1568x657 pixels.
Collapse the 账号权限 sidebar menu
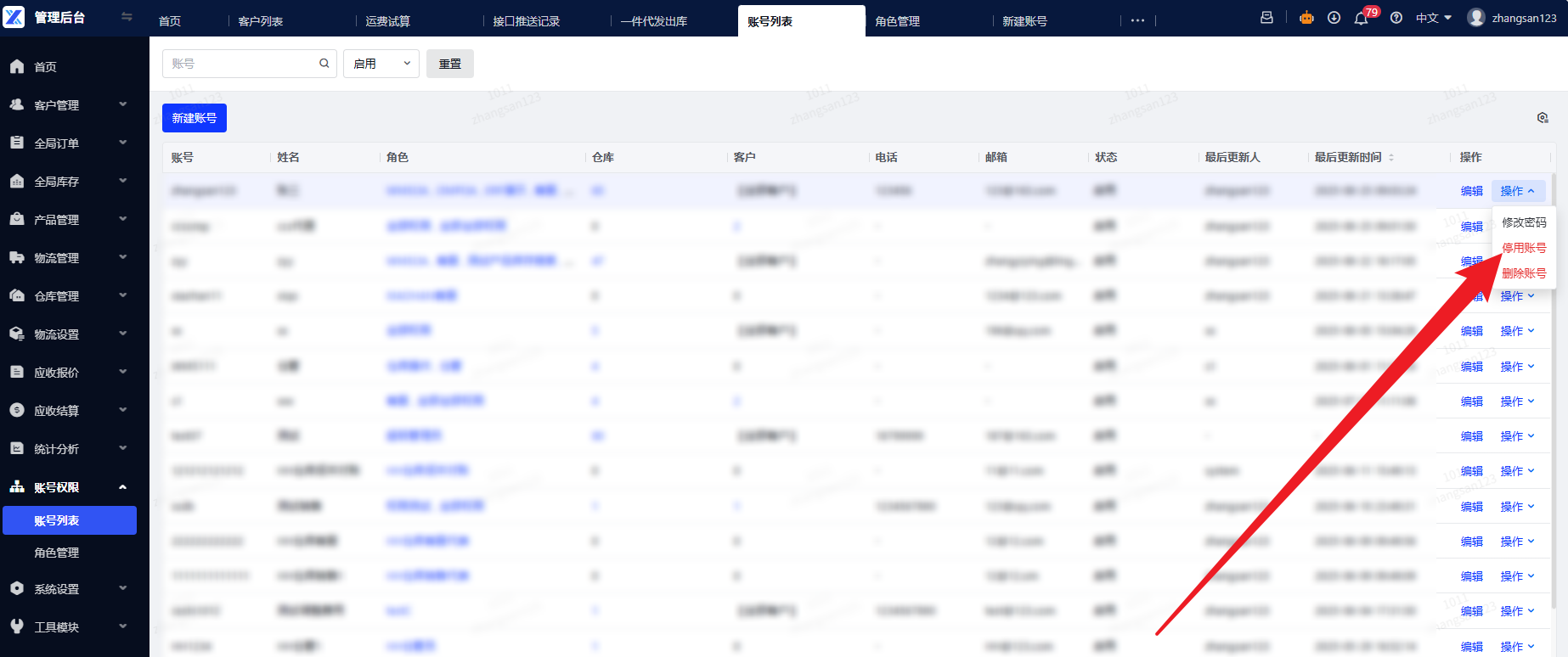coord(123,487)
